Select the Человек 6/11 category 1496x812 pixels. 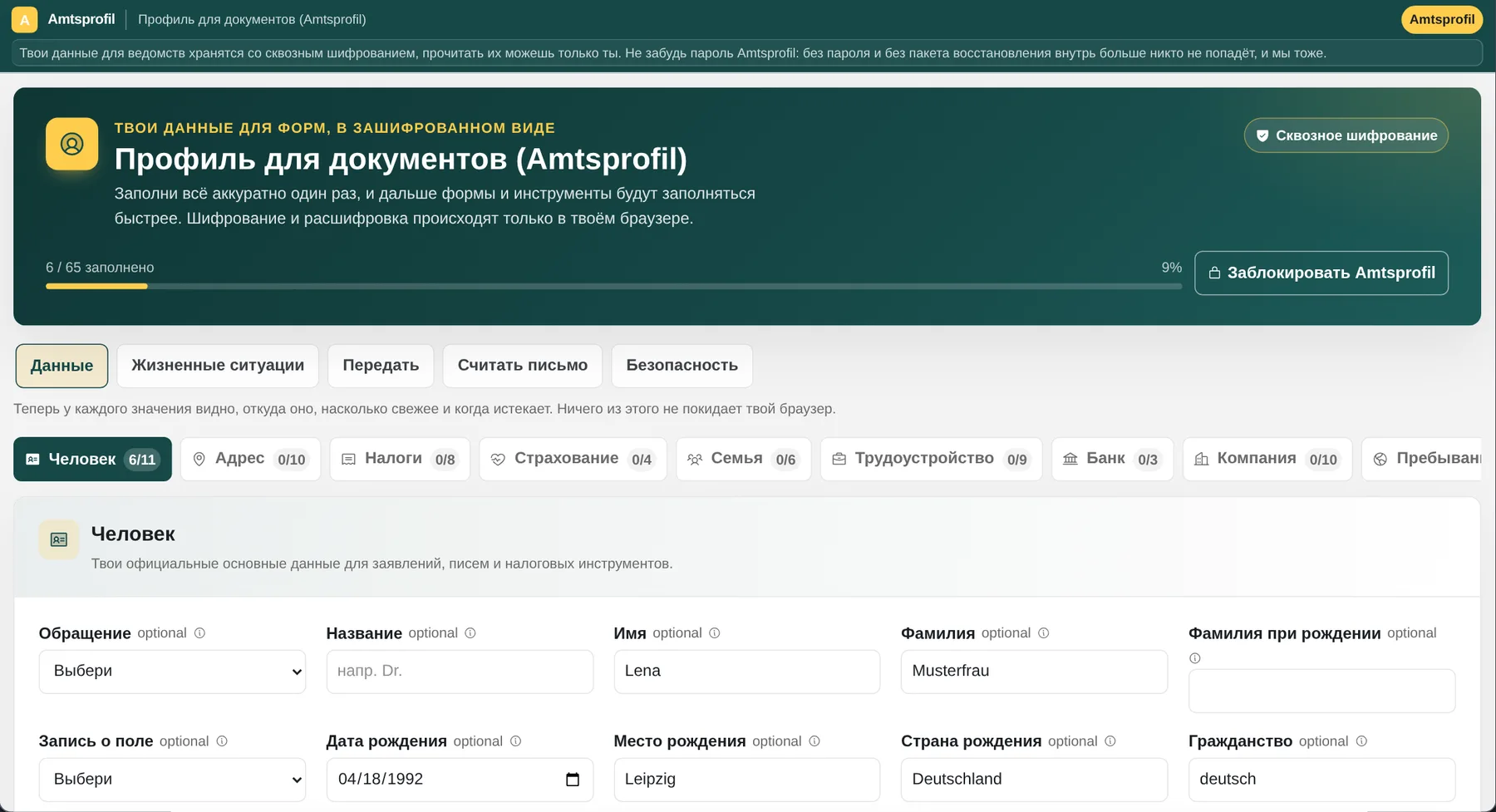(92, 459)
